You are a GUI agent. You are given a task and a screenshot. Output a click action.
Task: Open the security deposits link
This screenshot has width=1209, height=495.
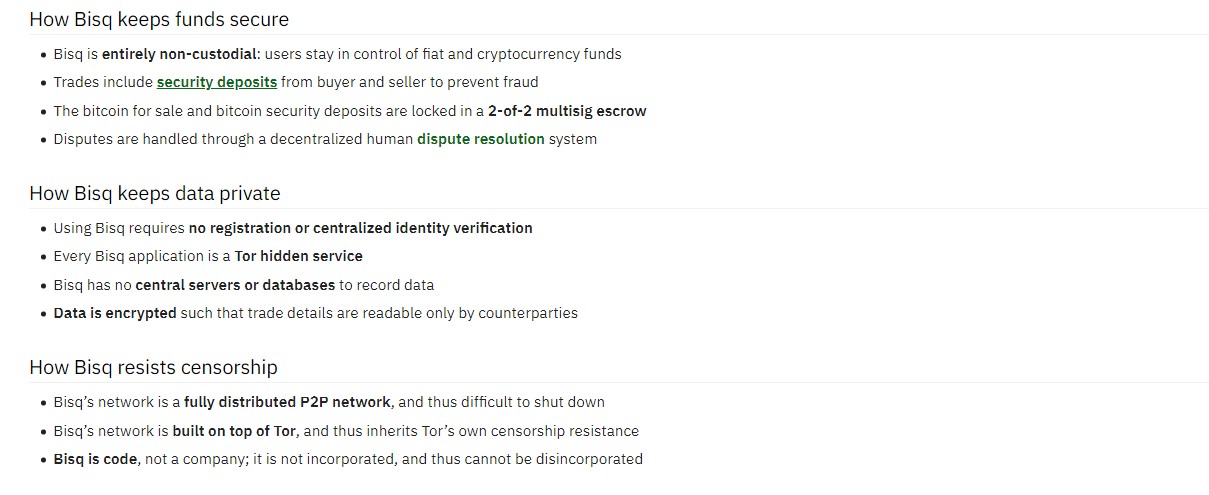[217, 82]
